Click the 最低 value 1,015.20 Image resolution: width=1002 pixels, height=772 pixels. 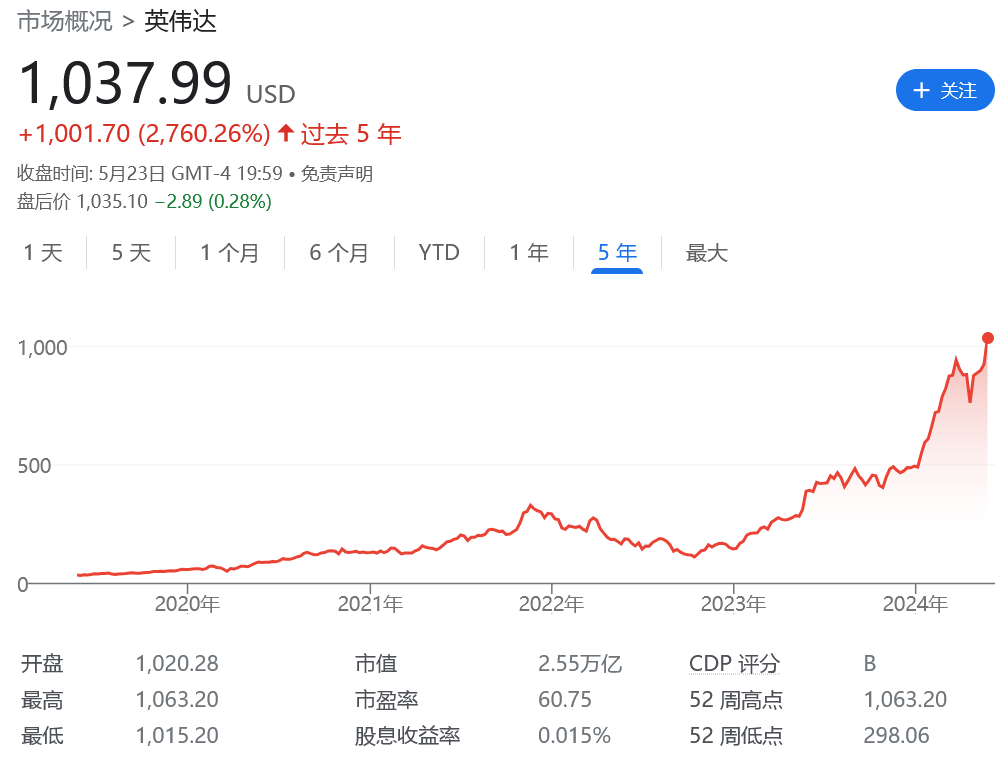(x=177, y=736)
